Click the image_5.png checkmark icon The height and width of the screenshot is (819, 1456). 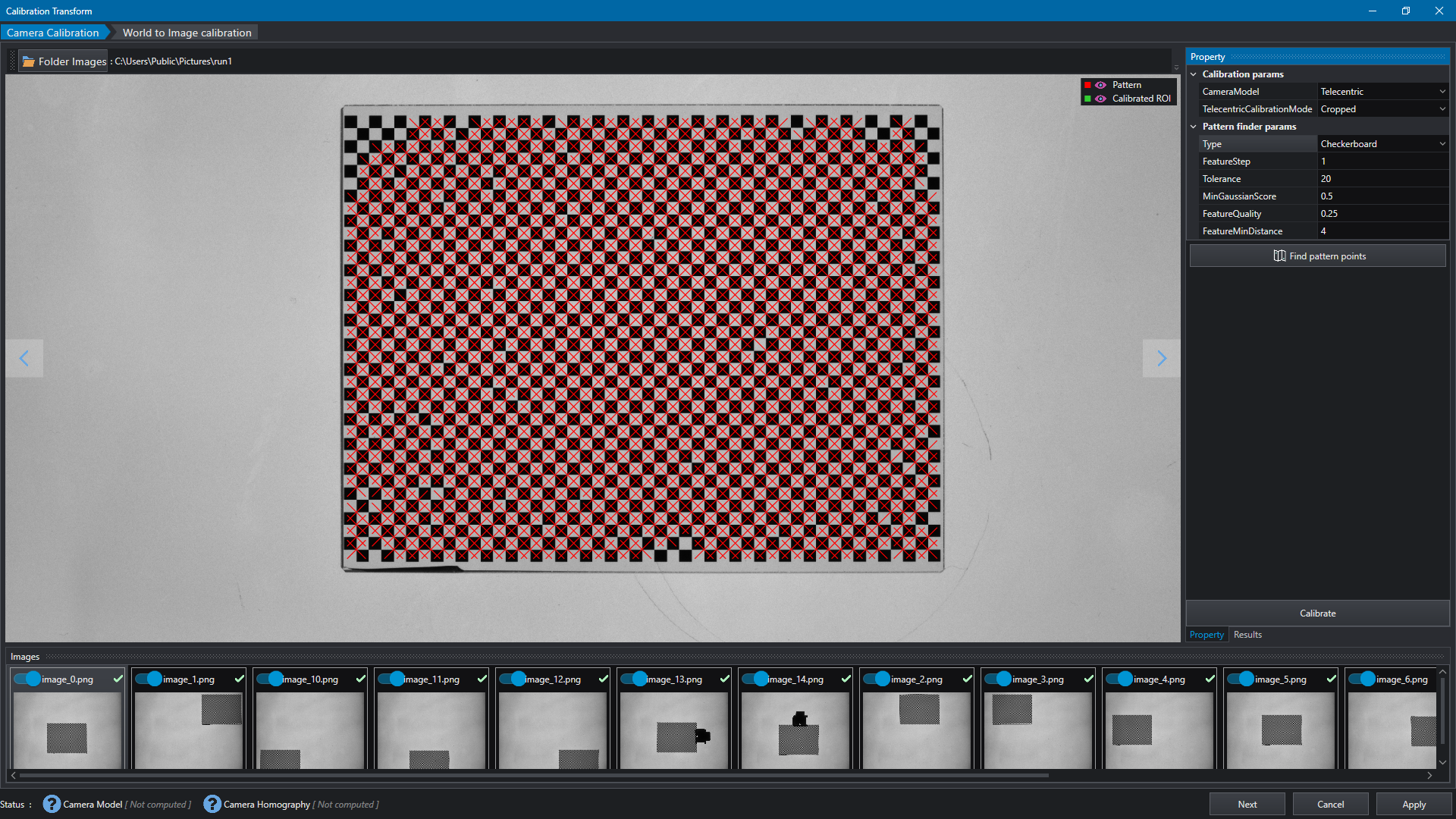[1332, 679]
